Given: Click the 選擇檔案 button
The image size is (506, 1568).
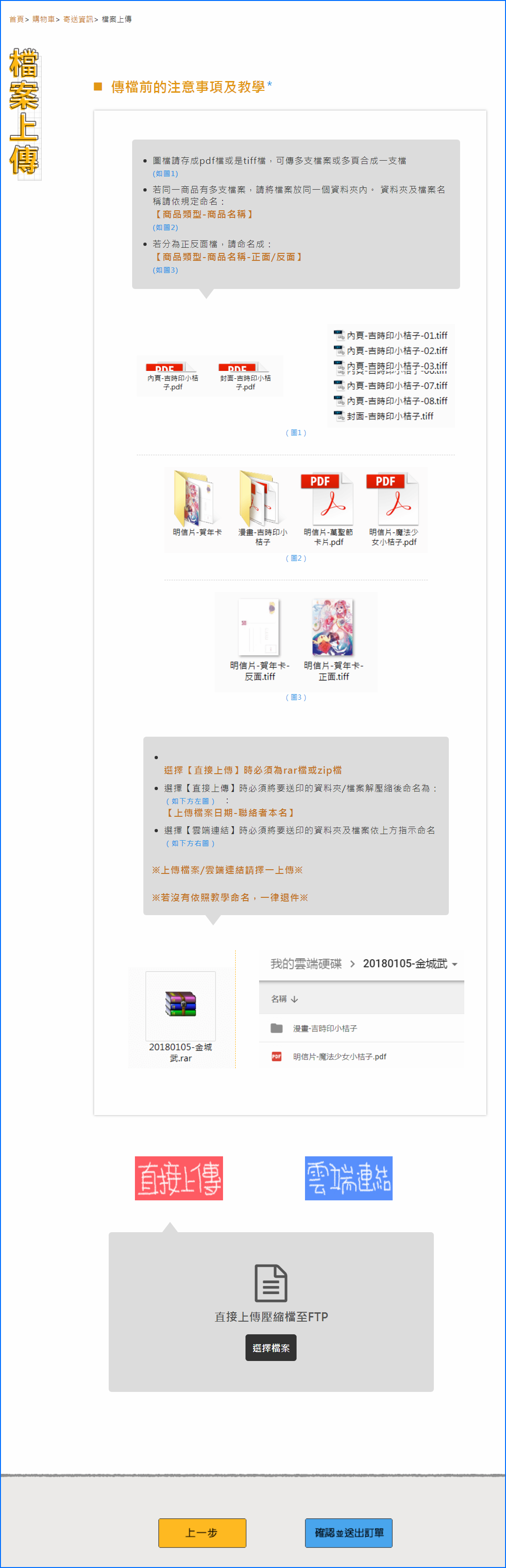Looking at the screenshot, I should tap(271, 1348).
